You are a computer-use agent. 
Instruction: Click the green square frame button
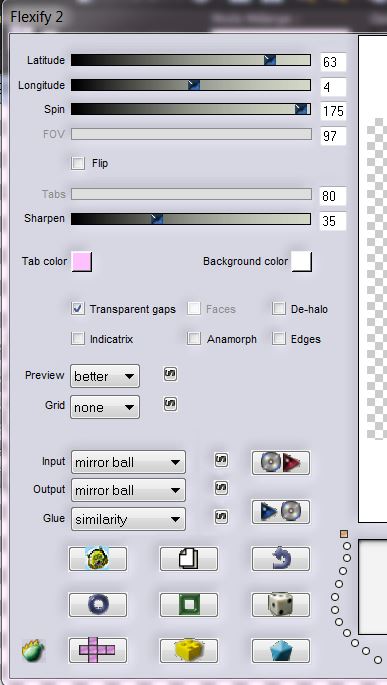(x=189, y=605)
